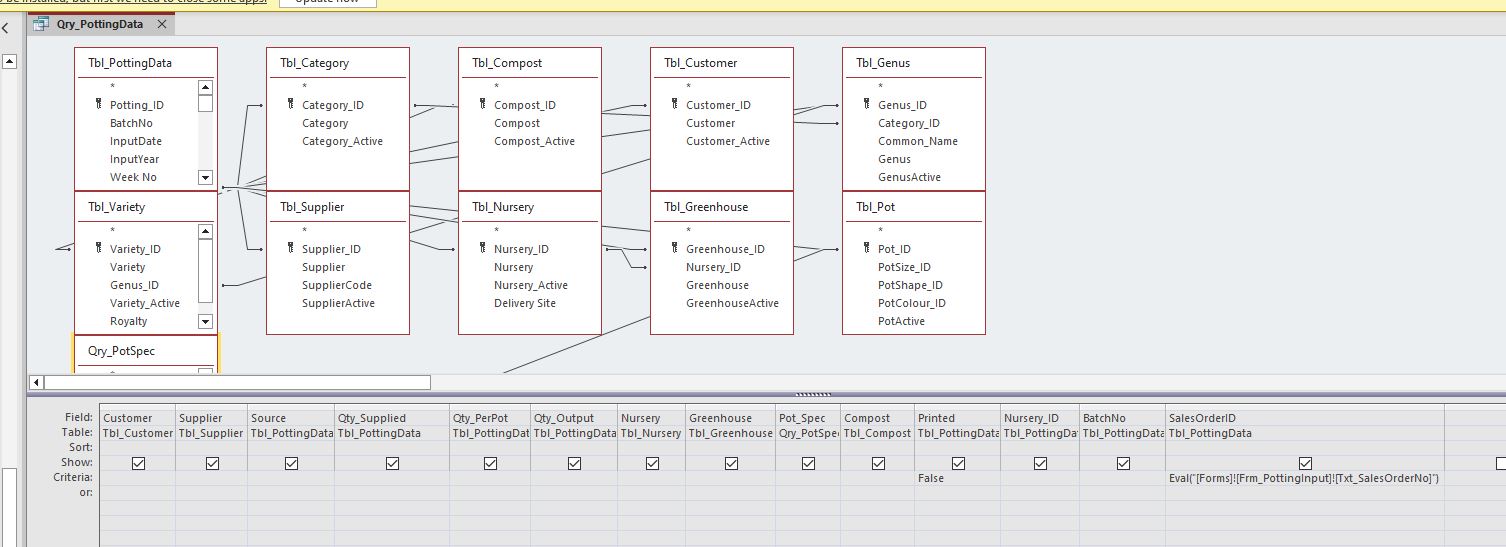
Task: Uncheck Show for the Supplier column
Action: click(212, 463)
